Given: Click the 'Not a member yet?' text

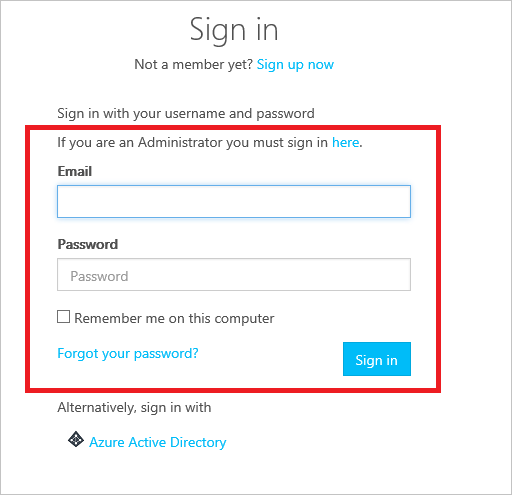Looking at the screenshot, I should click(x=194, y=64).
